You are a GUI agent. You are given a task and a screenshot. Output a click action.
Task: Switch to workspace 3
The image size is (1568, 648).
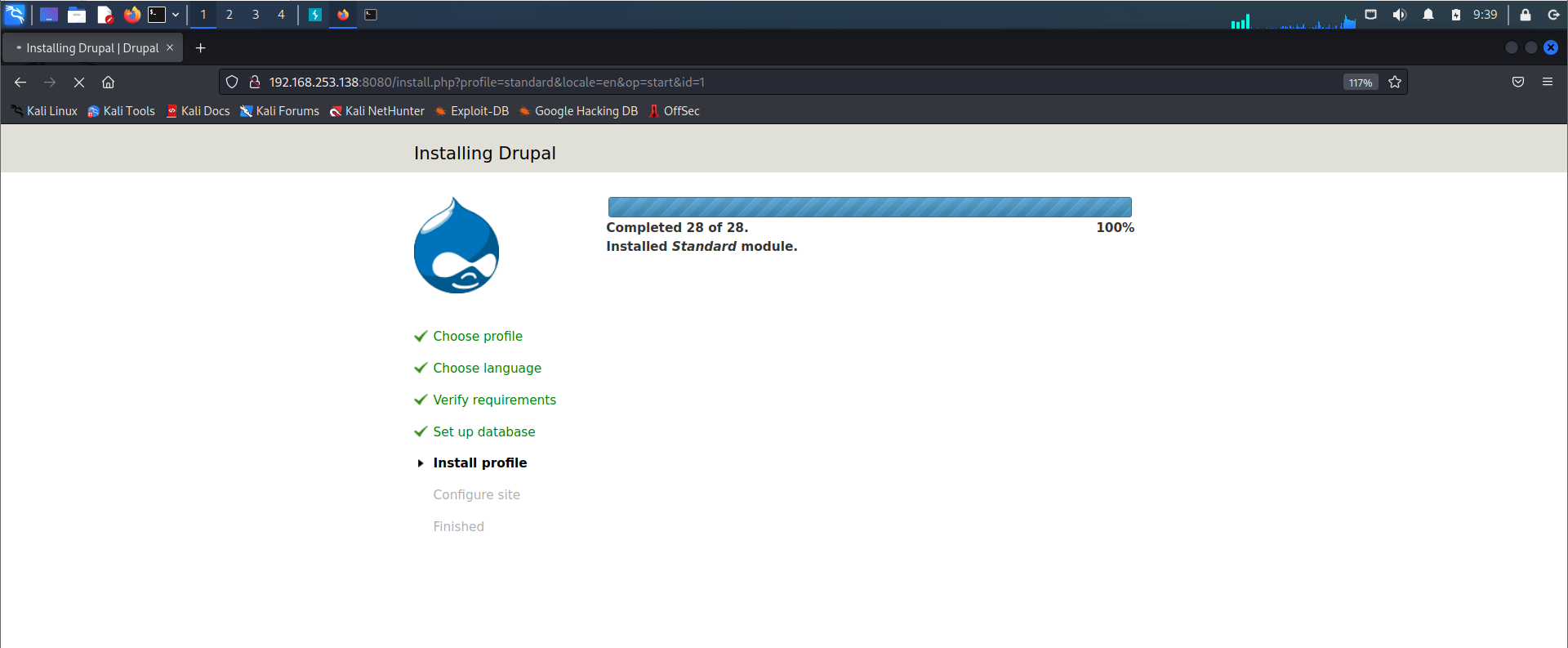(256, 15)
